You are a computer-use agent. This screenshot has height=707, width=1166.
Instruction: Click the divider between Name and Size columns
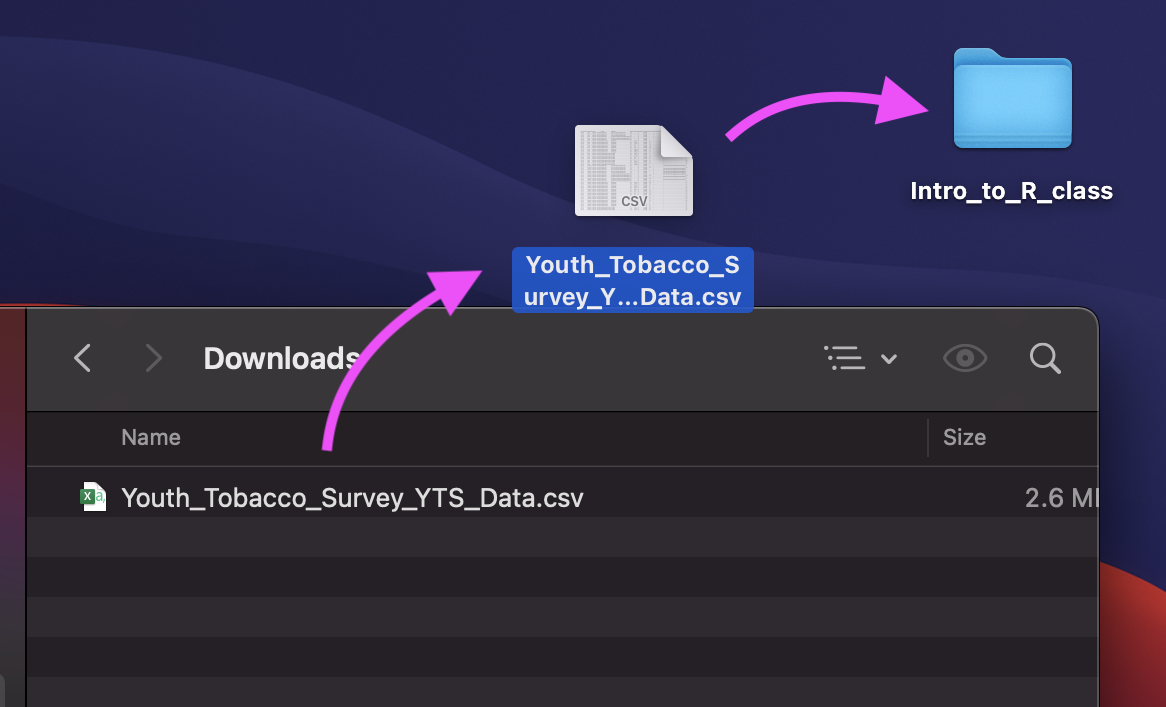[x=928, y=437]
